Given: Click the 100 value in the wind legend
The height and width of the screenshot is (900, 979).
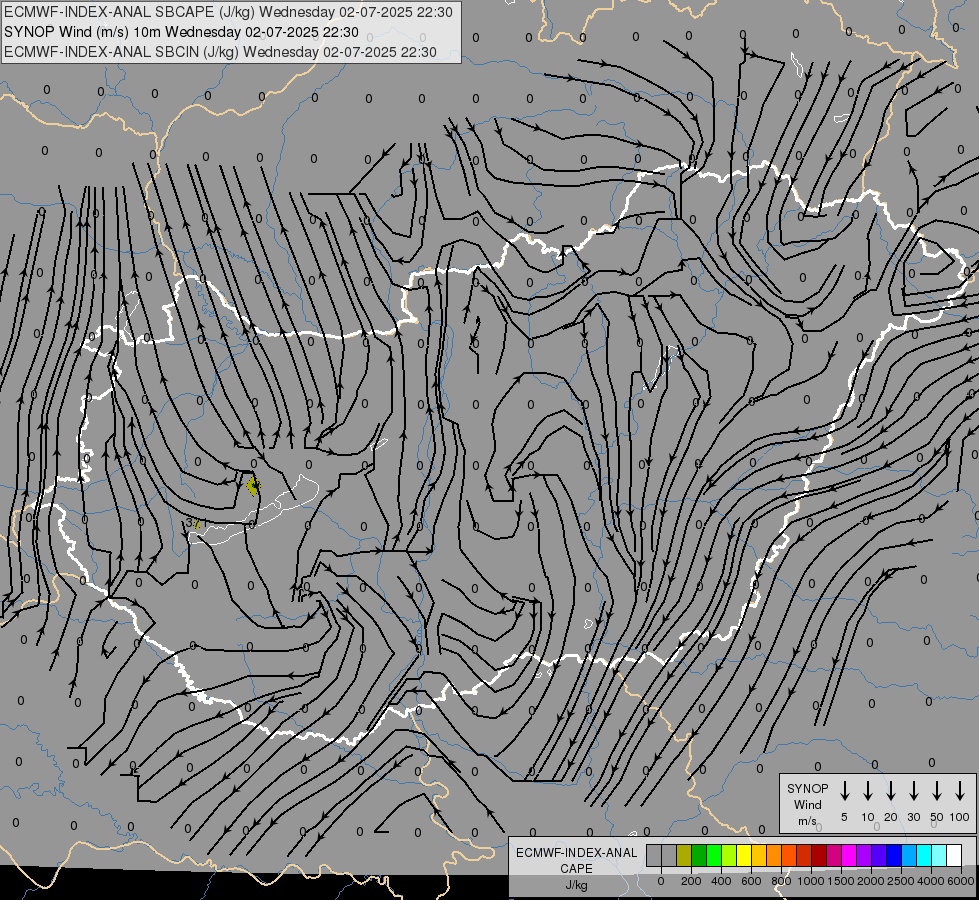Looking at the screenshot, I should 960,817.
